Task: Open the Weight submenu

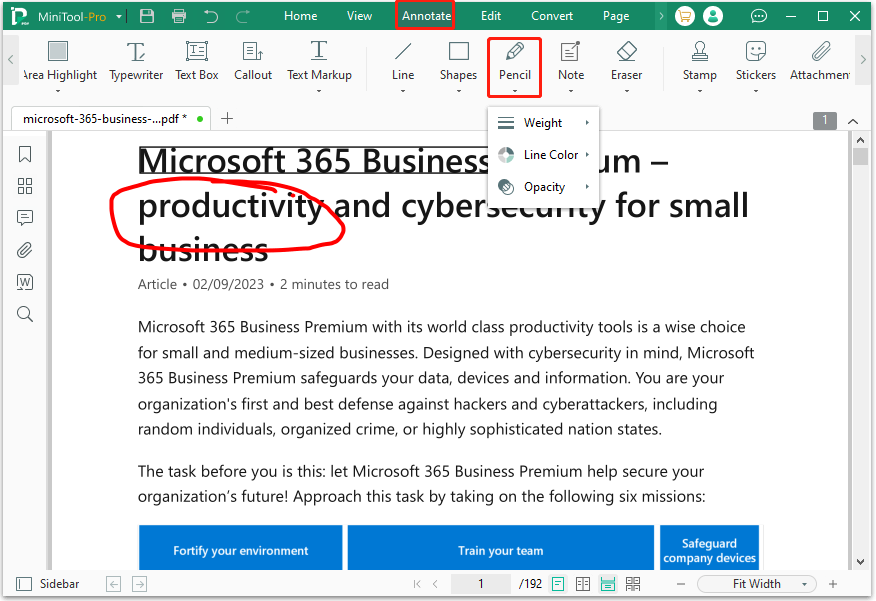Action: pos(543,123)
